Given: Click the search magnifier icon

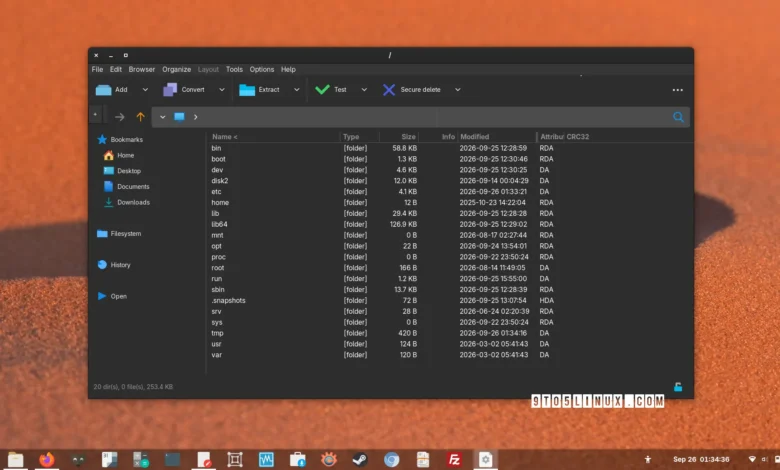Looking at the screenshot, I should click(x=678, y=117).
